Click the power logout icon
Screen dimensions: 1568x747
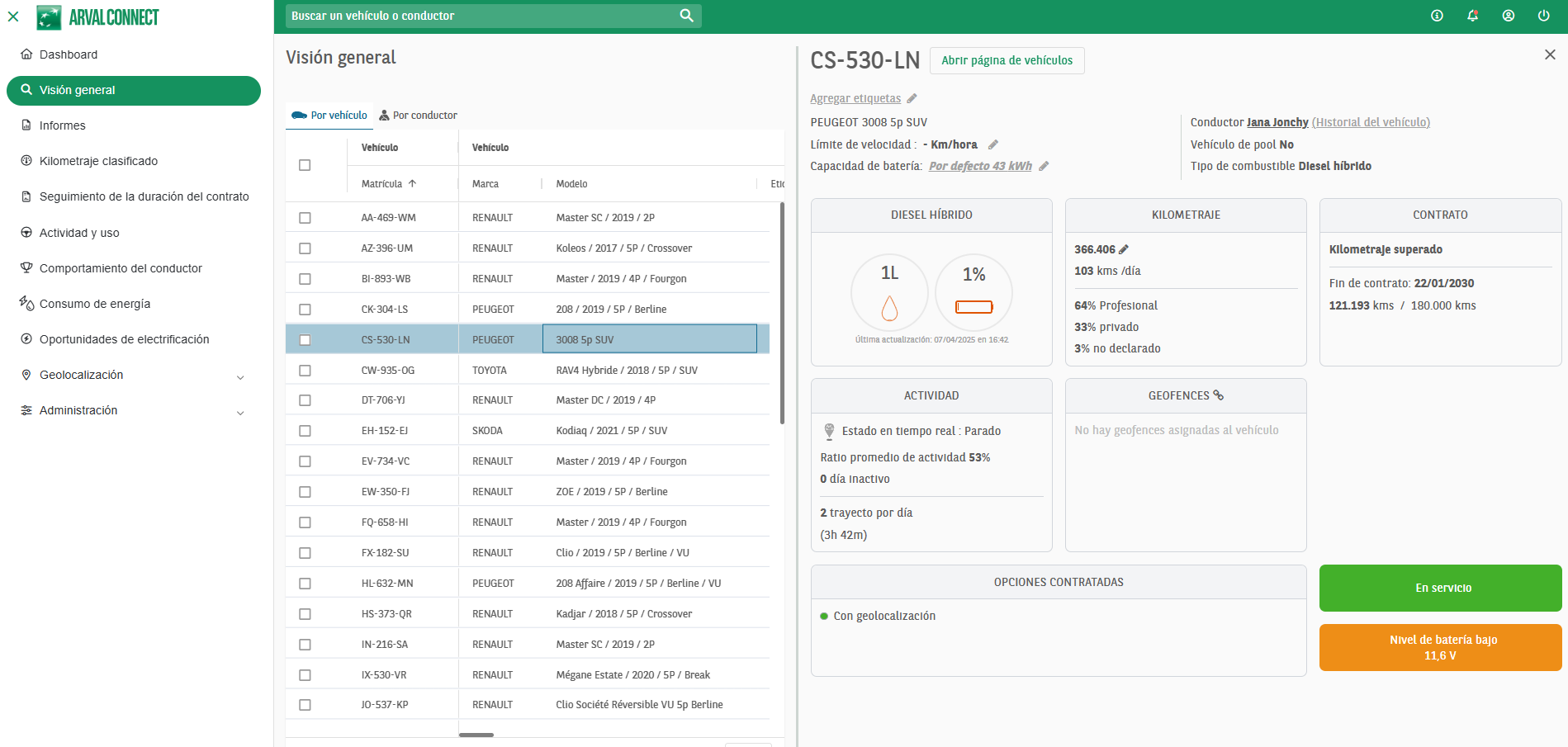[x=1543, y=16]
